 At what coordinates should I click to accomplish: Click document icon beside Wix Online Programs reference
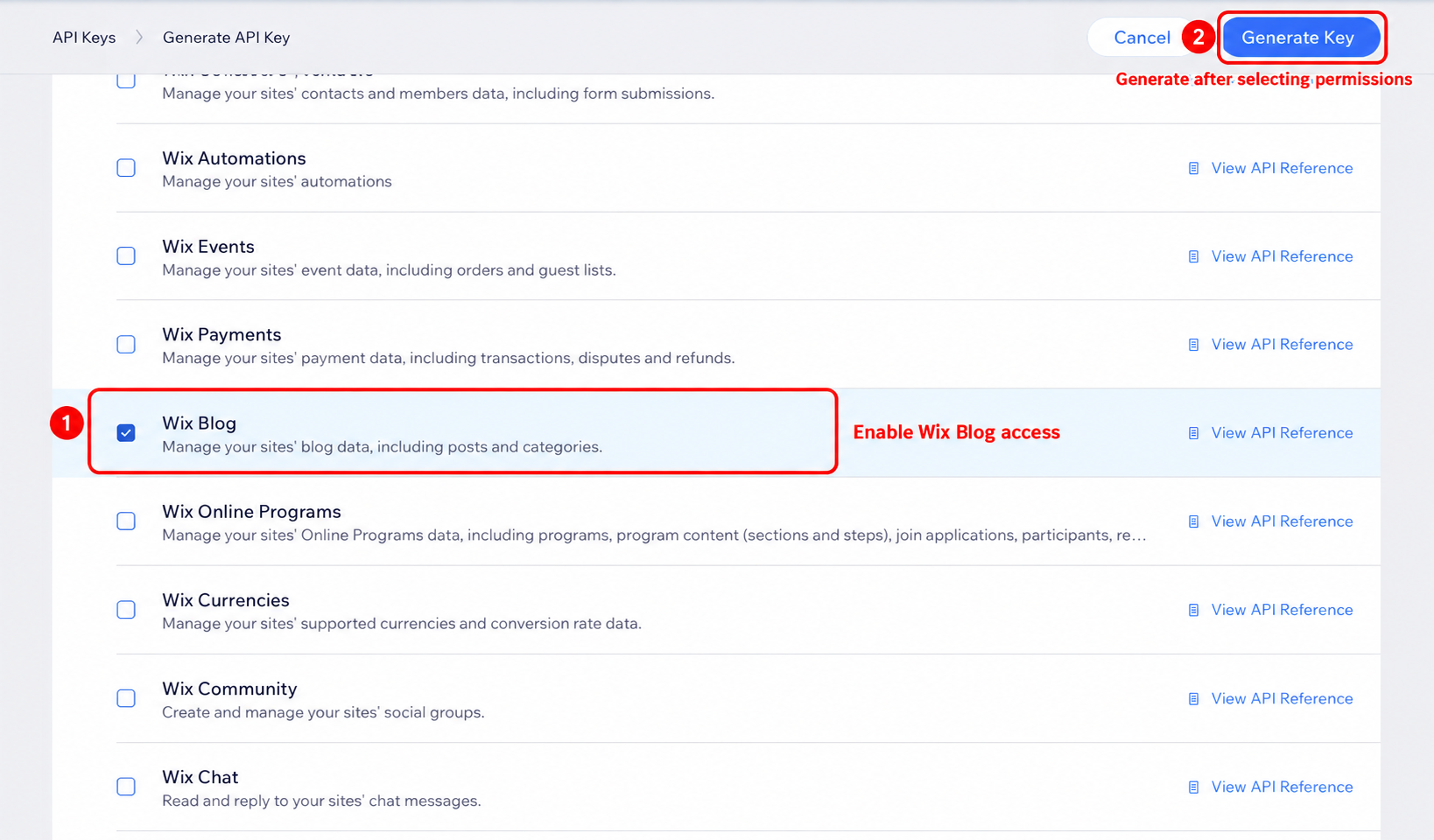click(x=1193, y=521)
